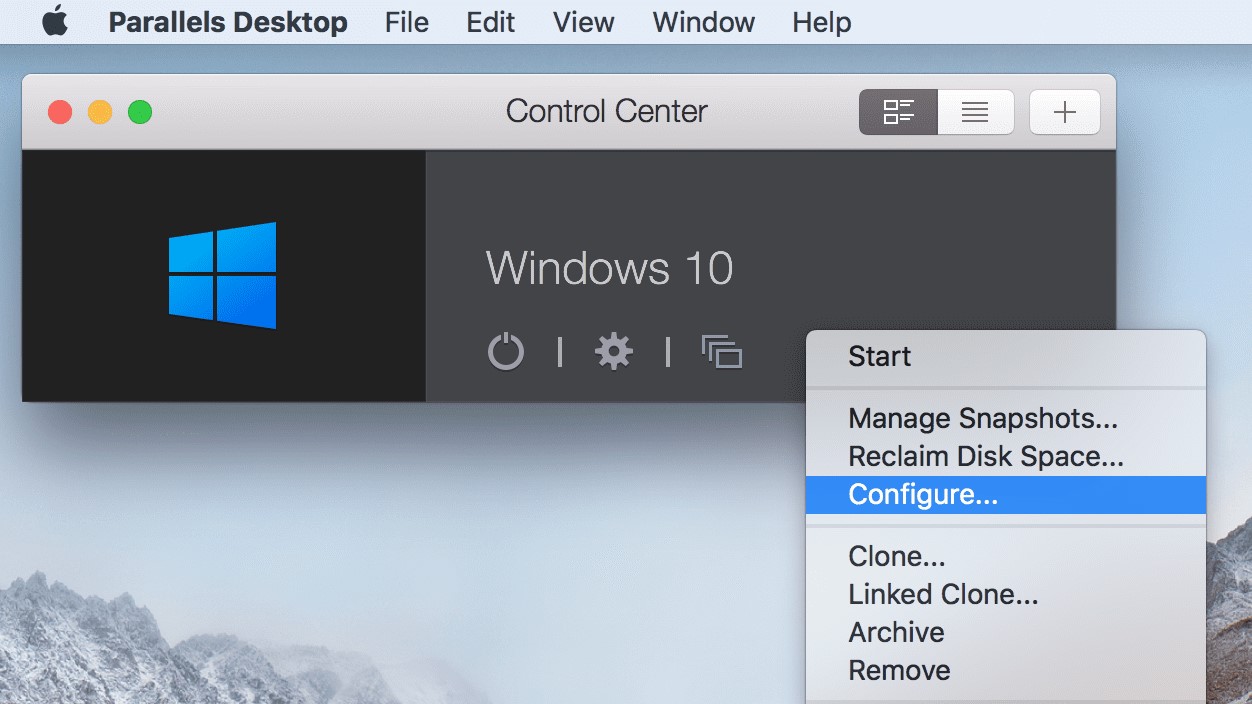Open the Parallels Desktop application menu
The image size is (1252, 704).
coord(228,22)
